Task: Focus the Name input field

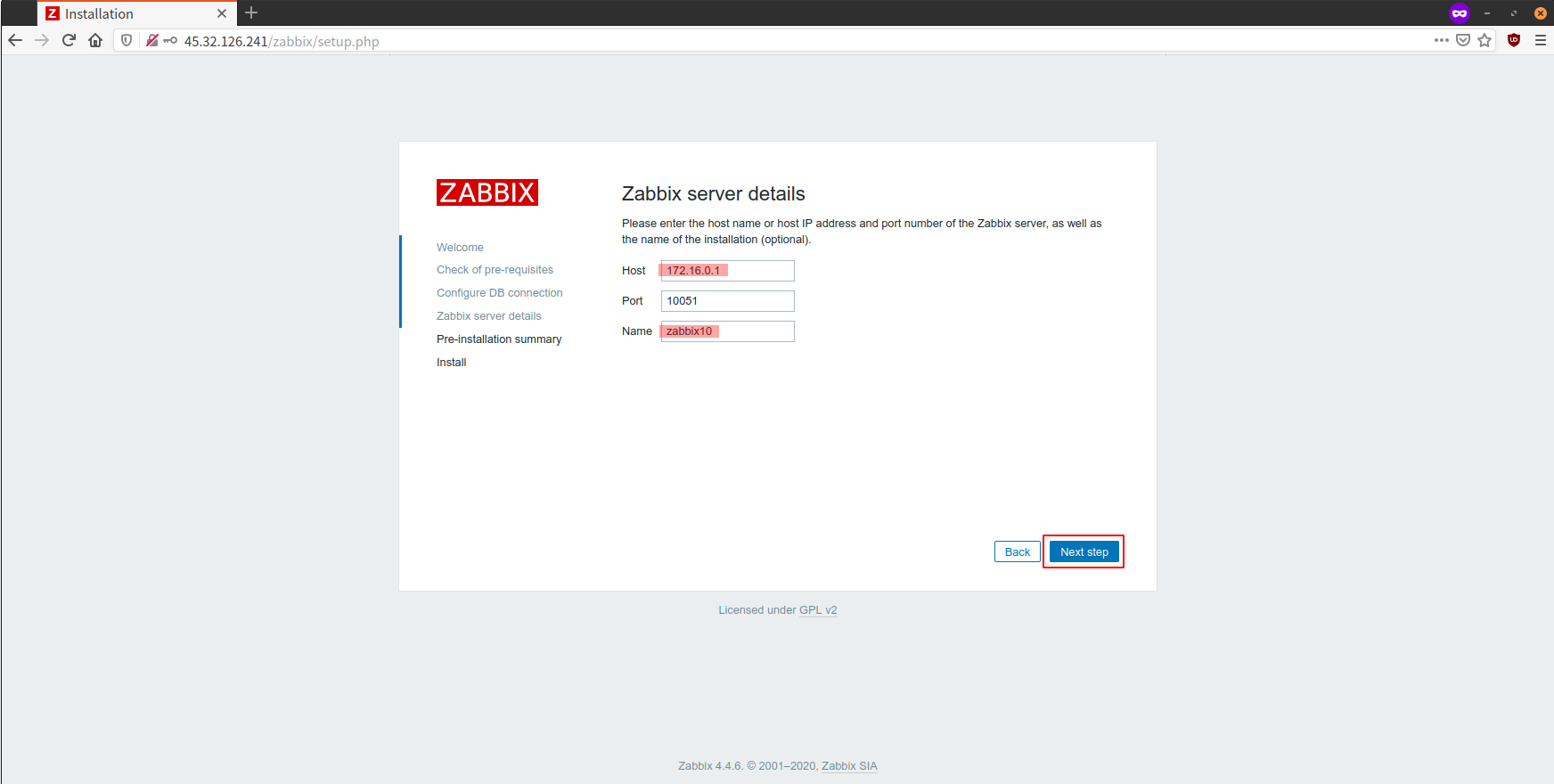Action: tap(727, 331)
